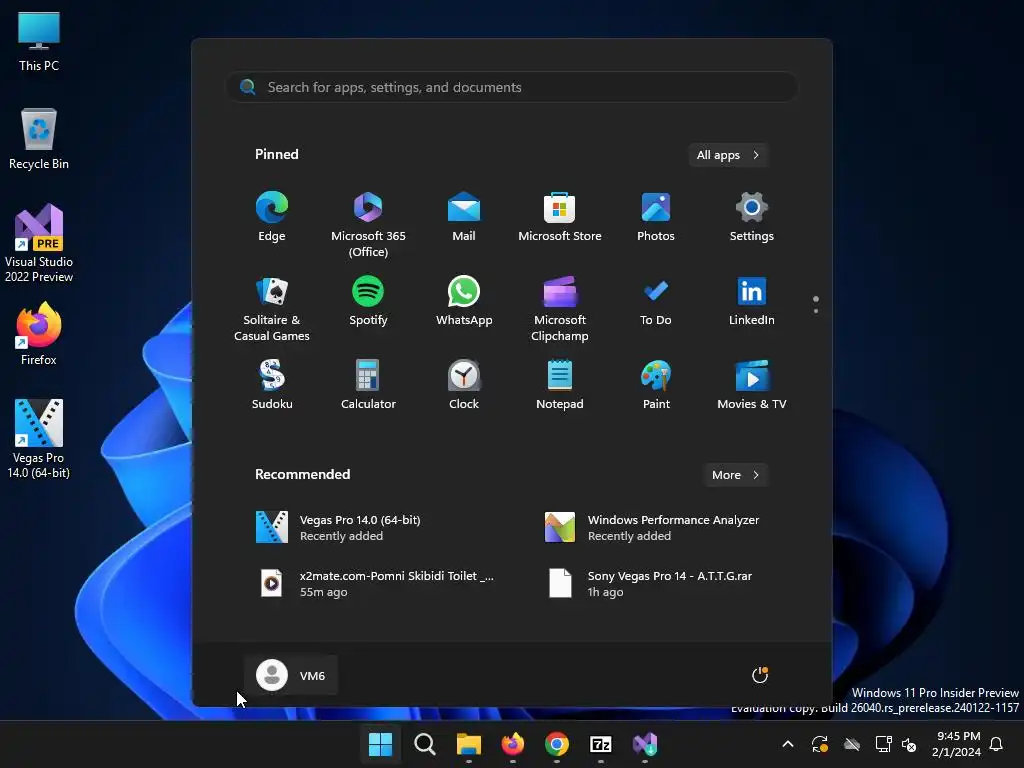1024x768 pixels.
Task: Open Settings from the pinned apps
Action: point(752,217)
